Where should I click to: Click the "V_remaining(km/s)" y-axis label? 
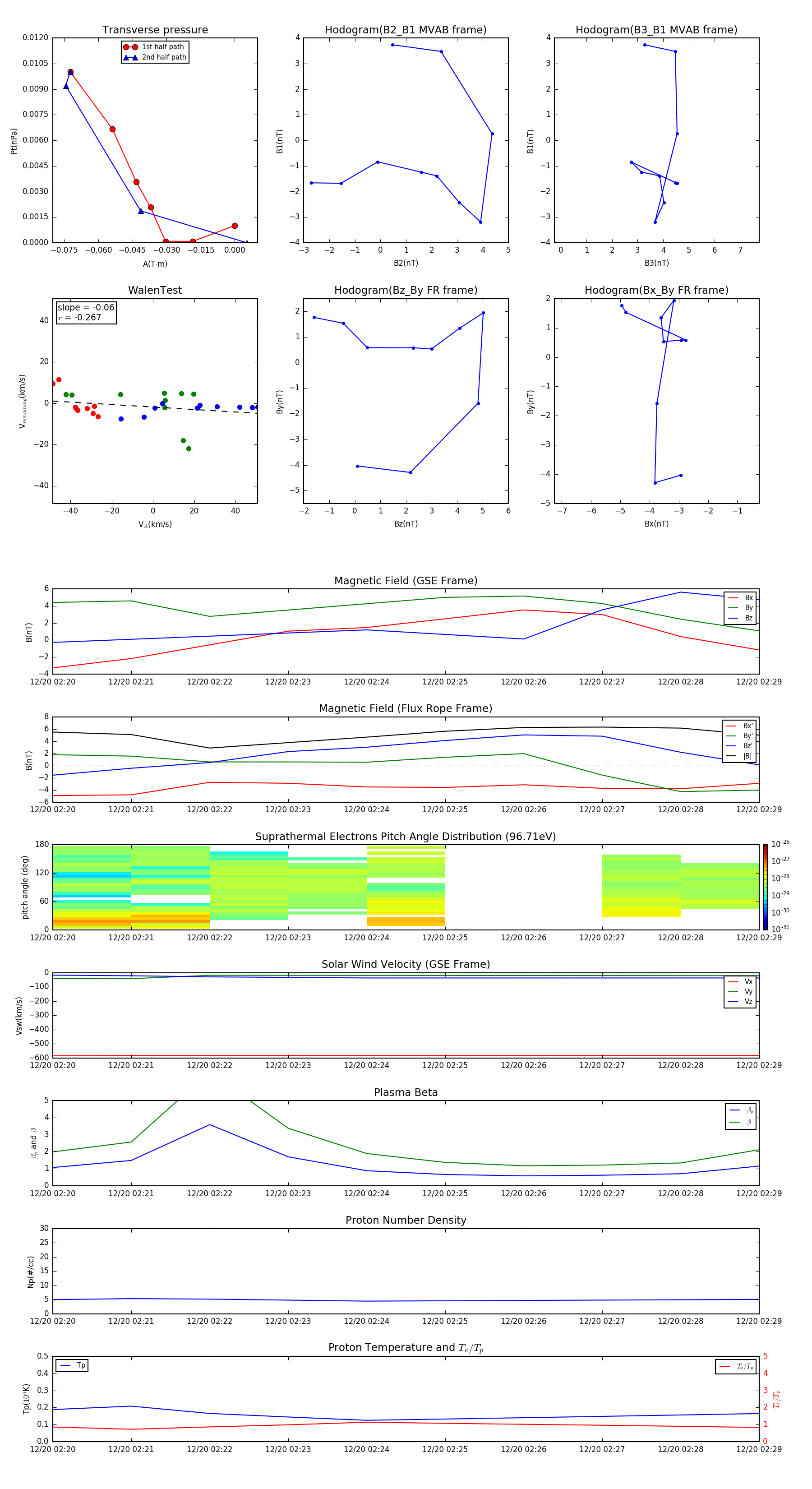pos(22,401)
